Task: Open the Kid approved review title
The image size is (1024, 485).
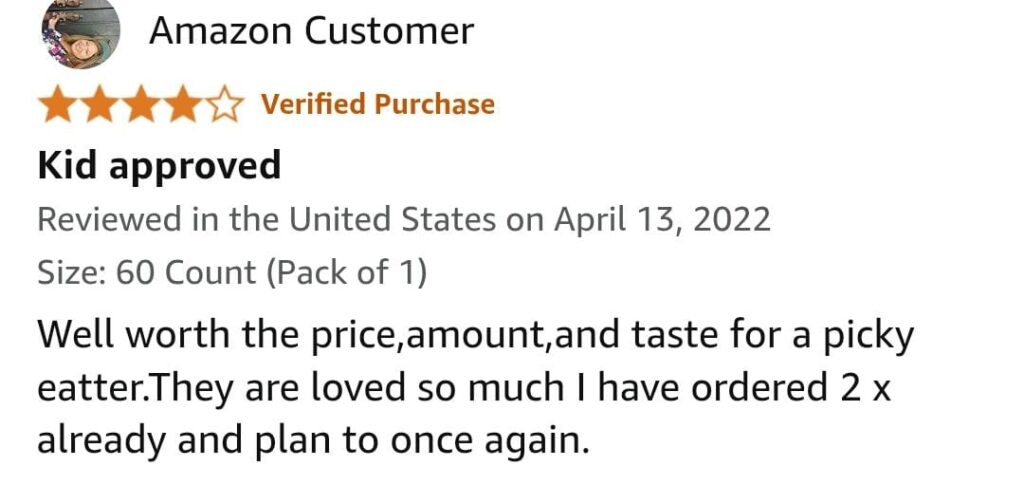Action: click(159, 165)
